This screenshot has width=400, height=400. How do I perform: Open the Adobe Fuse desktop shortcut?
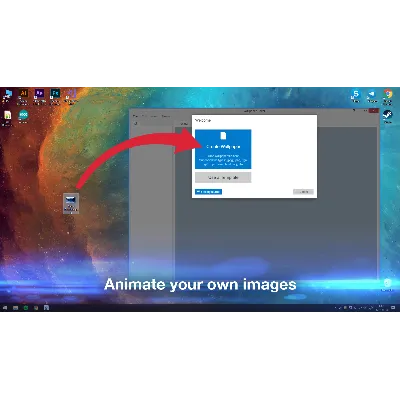tap(55, 96)
